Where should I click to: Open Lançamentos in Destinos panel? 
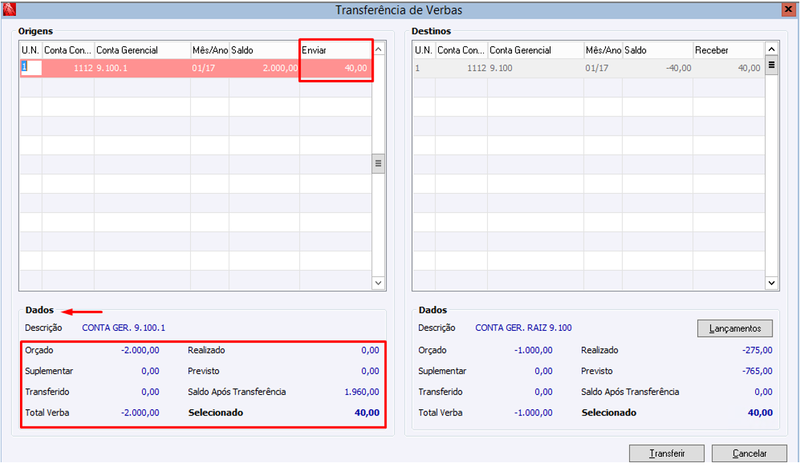[x=735, y=328]
